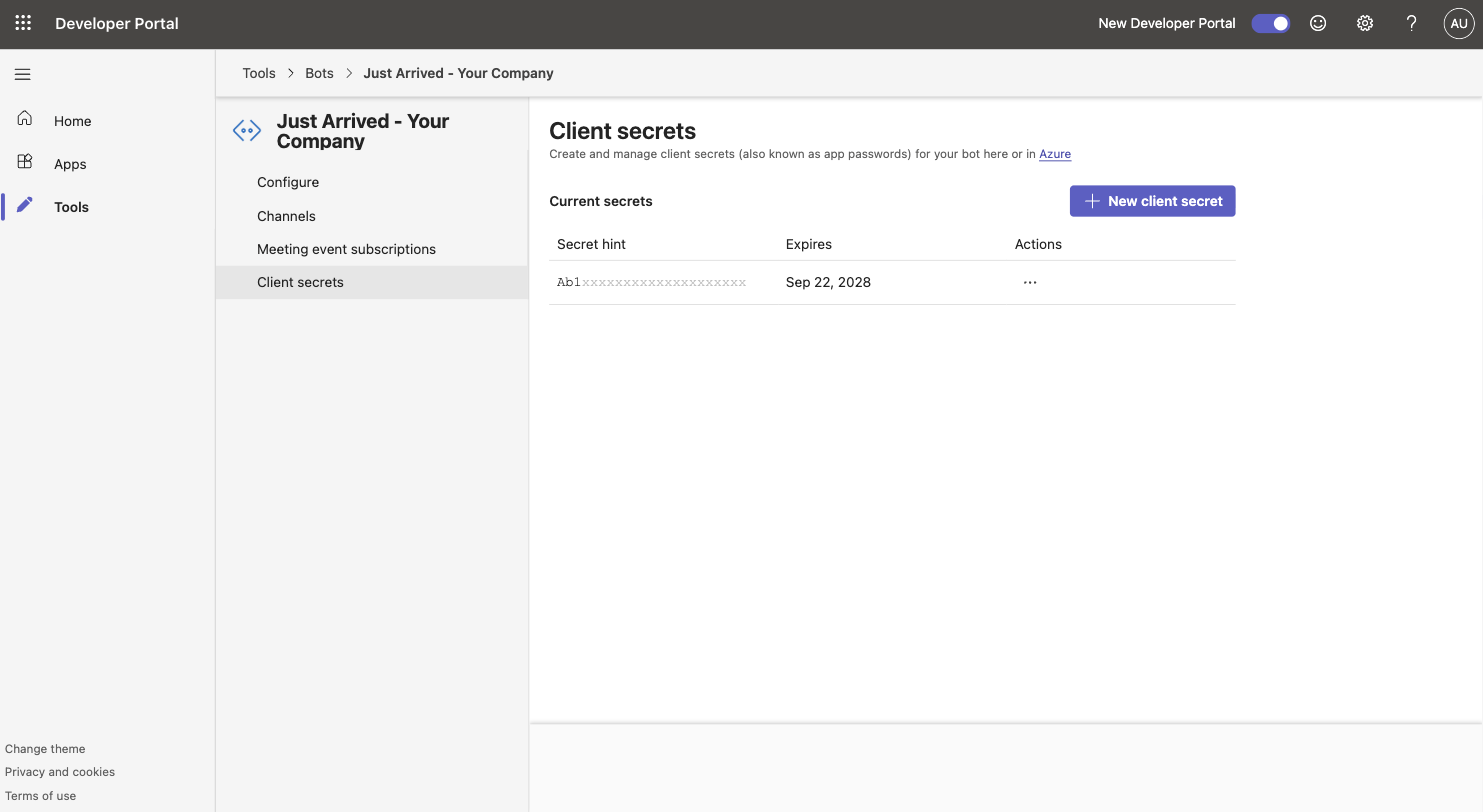This screenshot has height=812, width=1483.
Task: Click the Change theme link
Action: pyautogui.click(x=45, y=749)
